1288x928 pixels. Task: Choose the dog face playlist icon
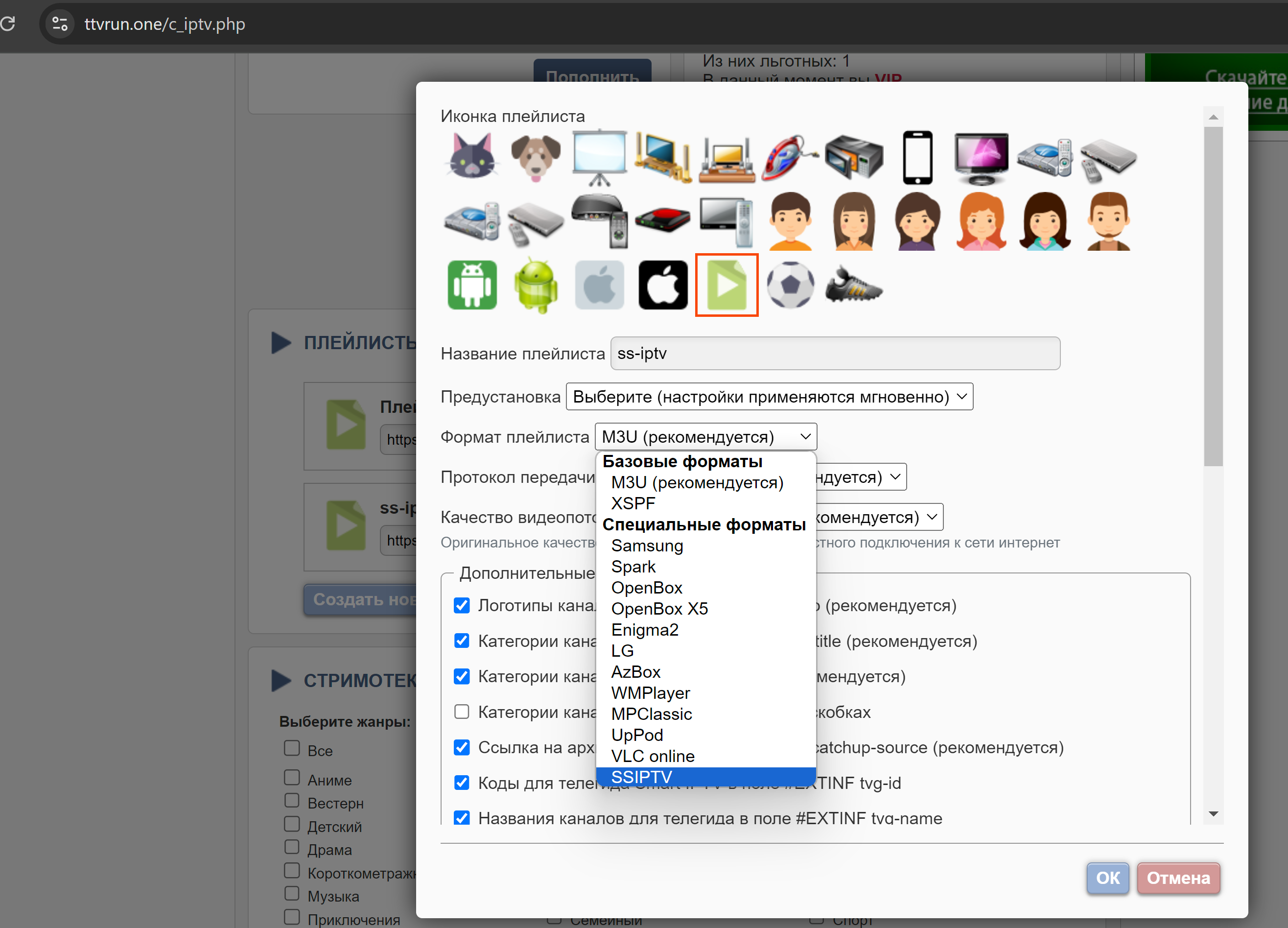535,157
